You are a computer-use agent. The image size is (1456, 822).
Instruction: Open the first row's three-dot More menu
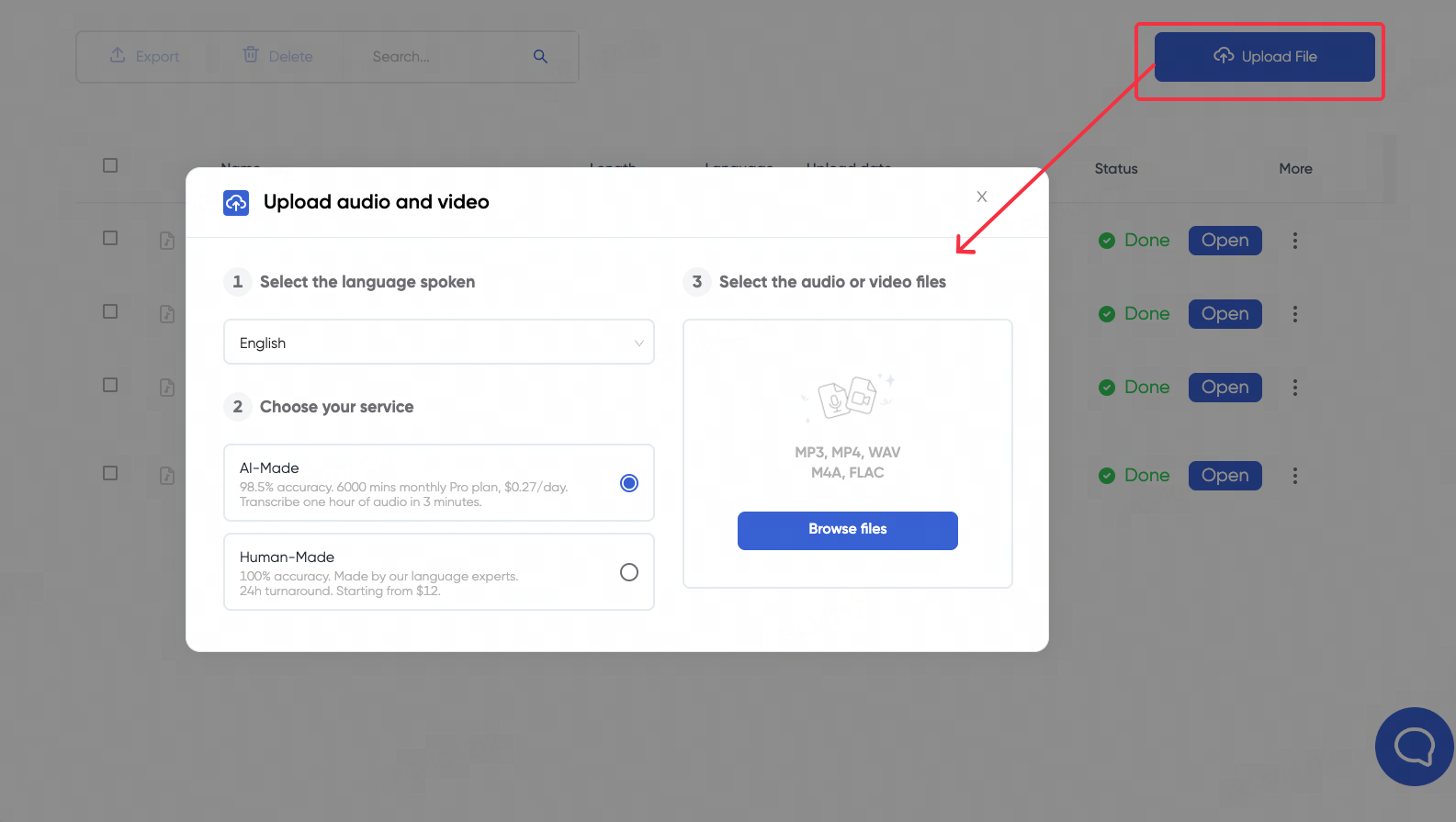1295,241
